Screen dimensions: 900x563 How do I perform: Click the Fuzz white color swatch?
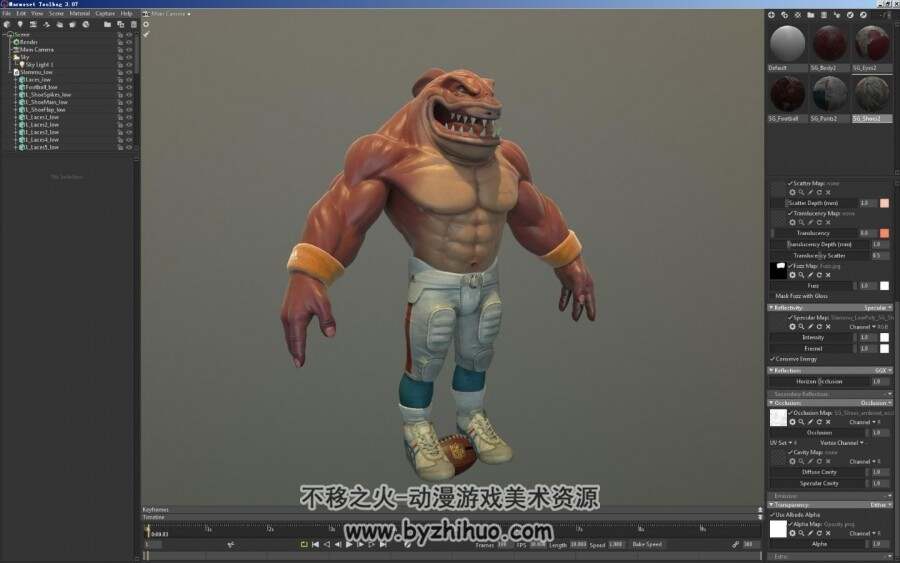coord(885,286)
